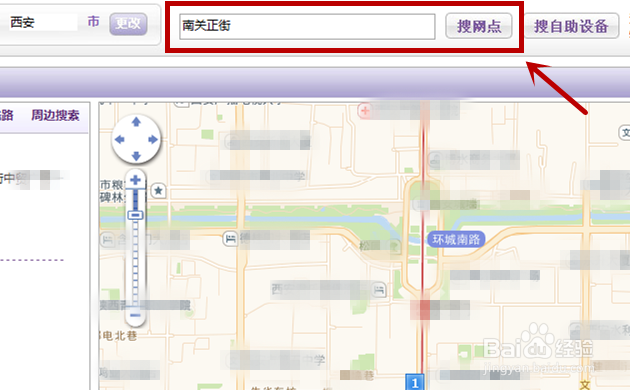Click the 市 label beside city field
This screenshot has width=630, height=390.
94,22
